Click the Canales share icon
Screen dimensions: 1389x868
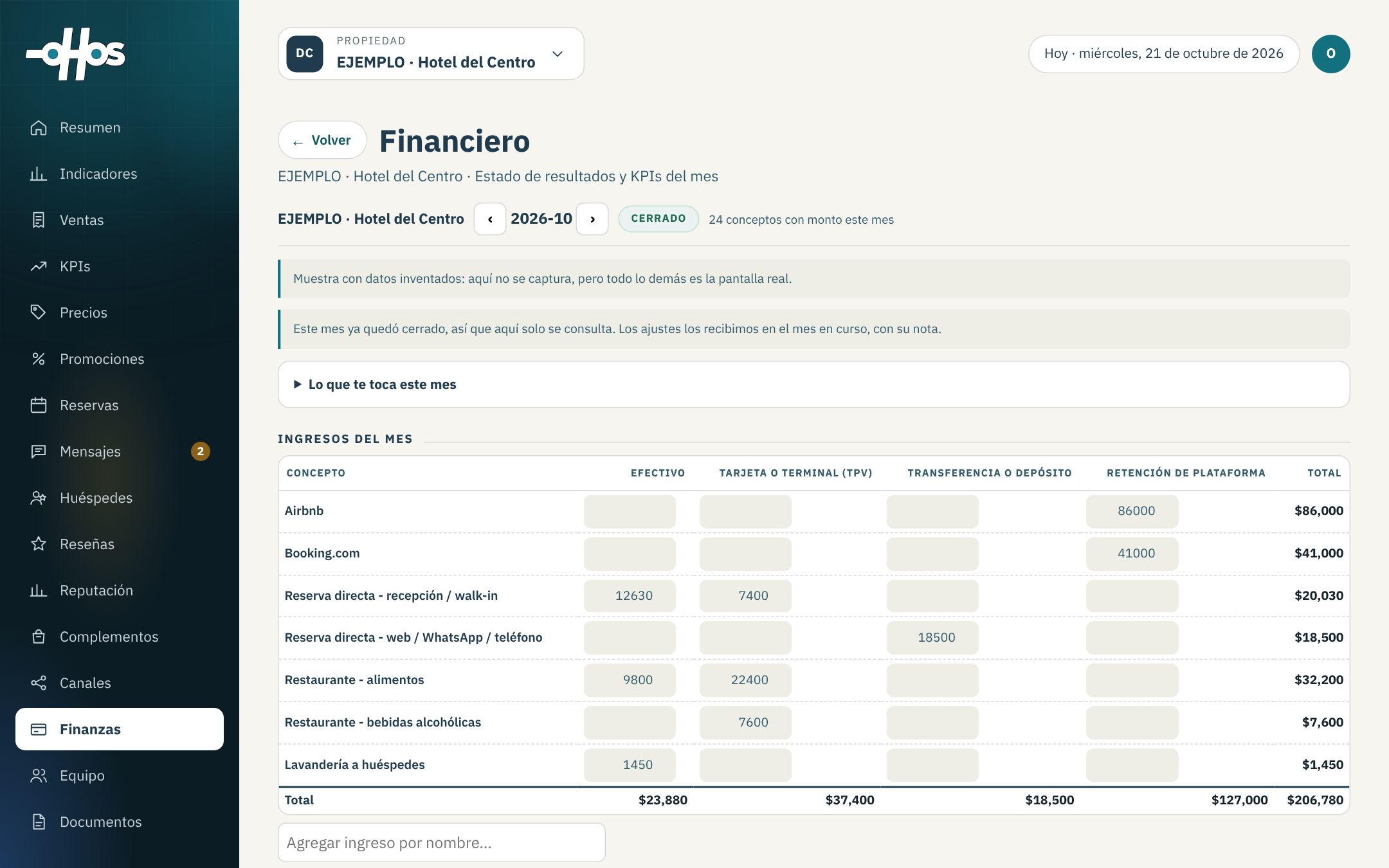pyautogui.click(x=39, y=683)
